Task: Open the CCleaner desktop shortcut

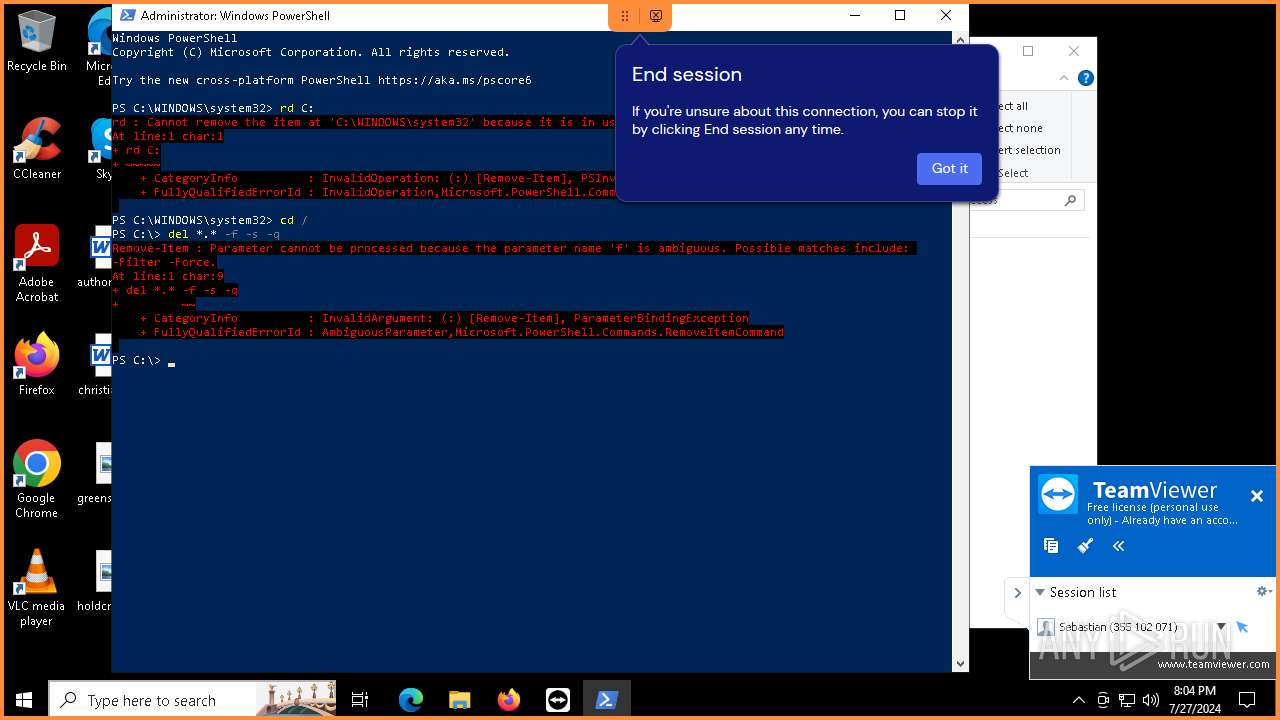Action: point(37,148)
